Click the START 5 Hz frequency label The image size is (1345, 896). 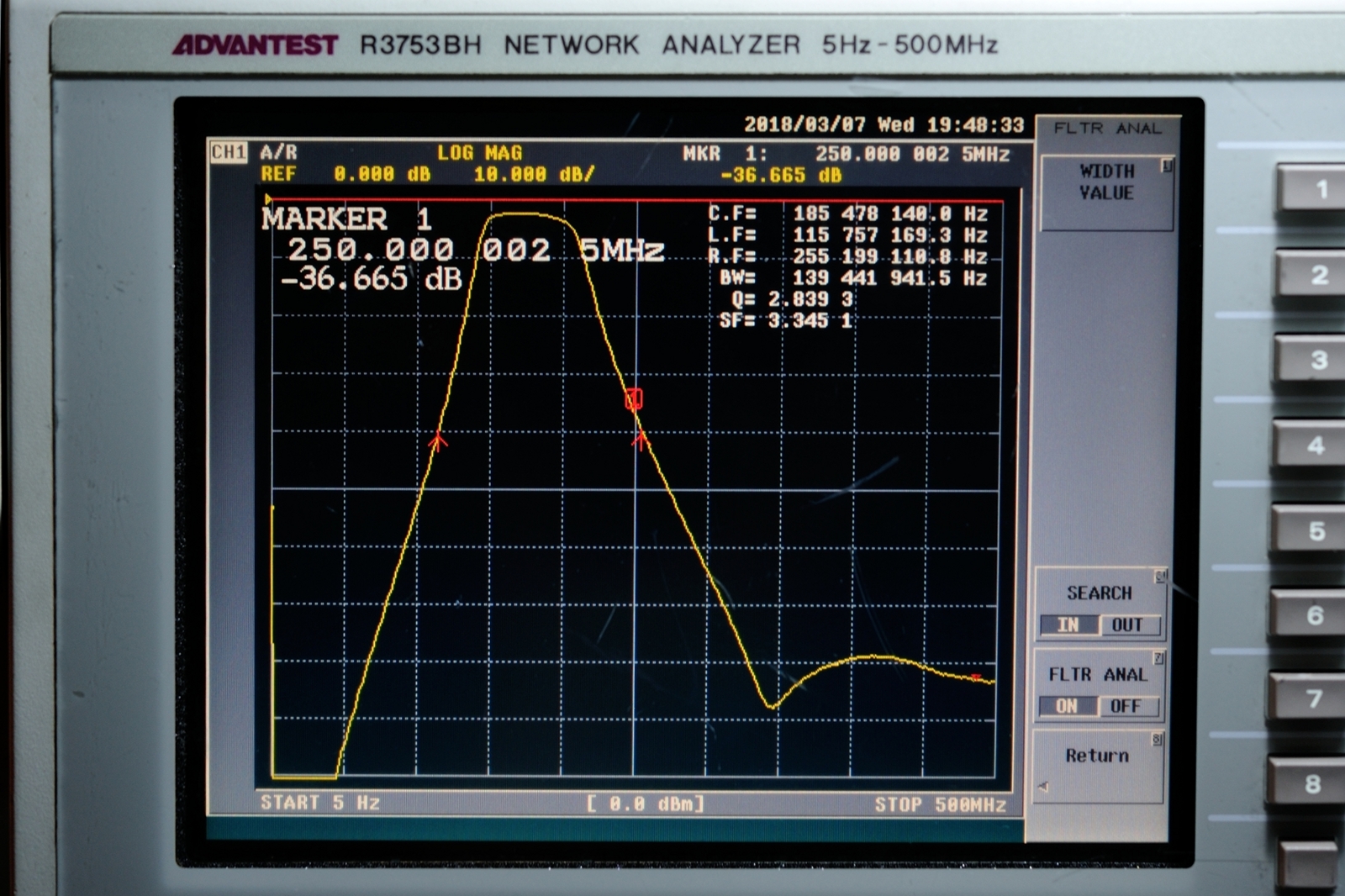click(x=320, y=803)
